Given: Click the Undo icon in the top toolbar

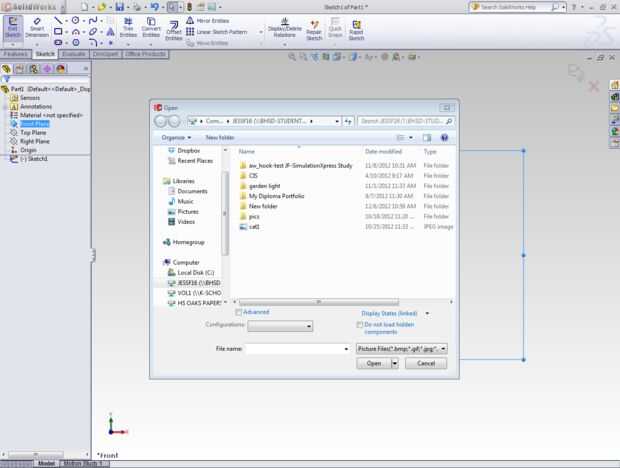Looking at the screenshot, I should point(155,7).
